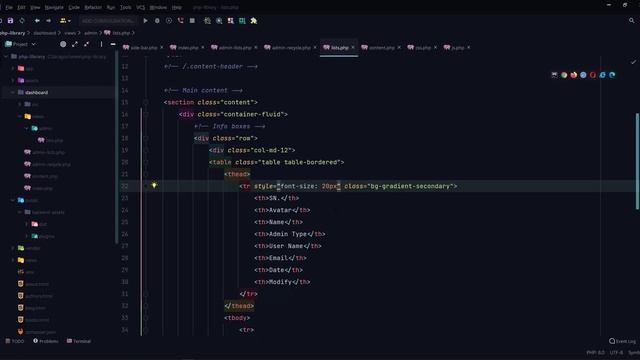Open in Chrome browser icon
Viewport: 640px width, 360px height.
tap(564, 75)
